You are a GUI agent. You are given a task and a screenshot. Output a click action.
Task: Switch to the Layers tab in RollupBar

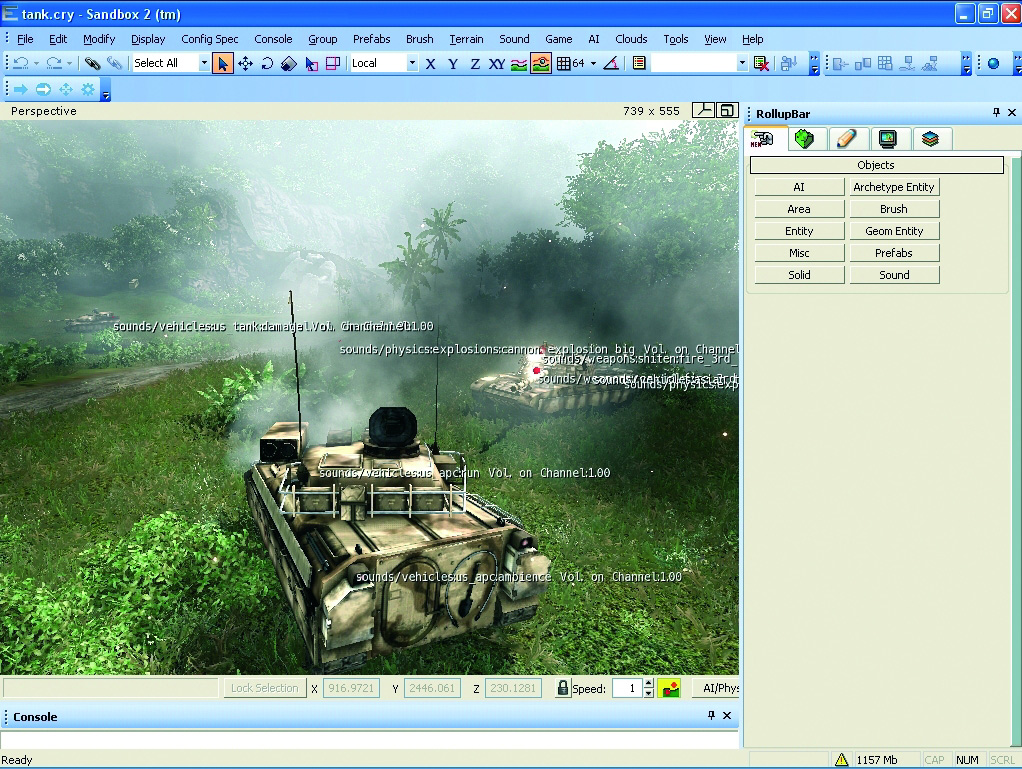click(930, 139)
